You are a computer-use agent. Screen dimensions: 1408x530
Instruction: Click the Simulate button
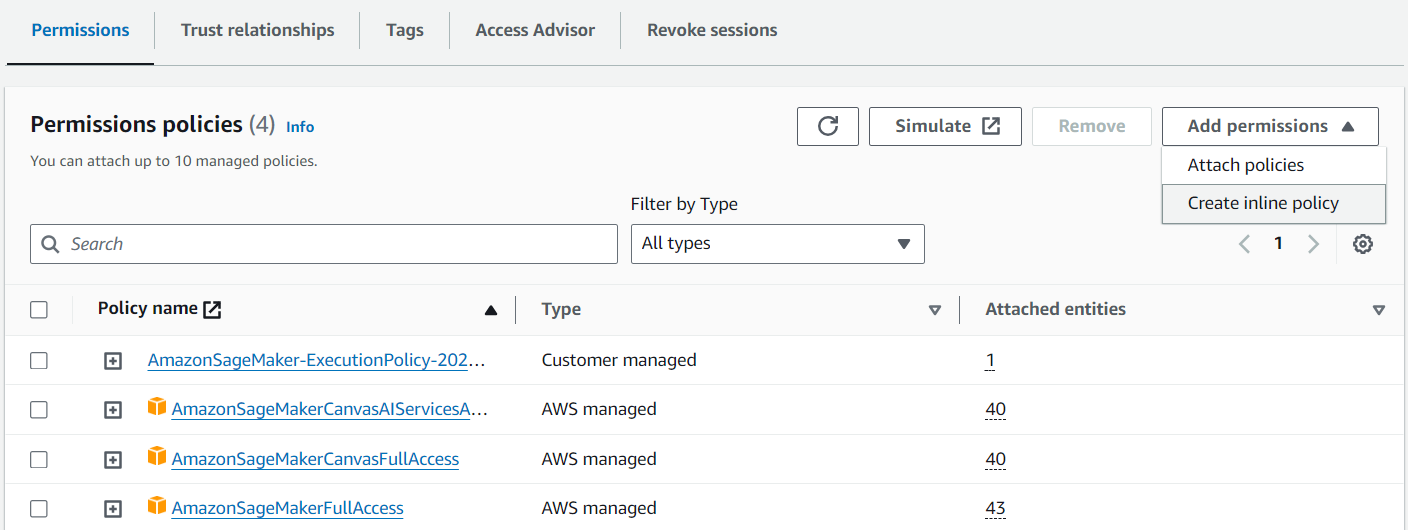(x=945, y=126)
